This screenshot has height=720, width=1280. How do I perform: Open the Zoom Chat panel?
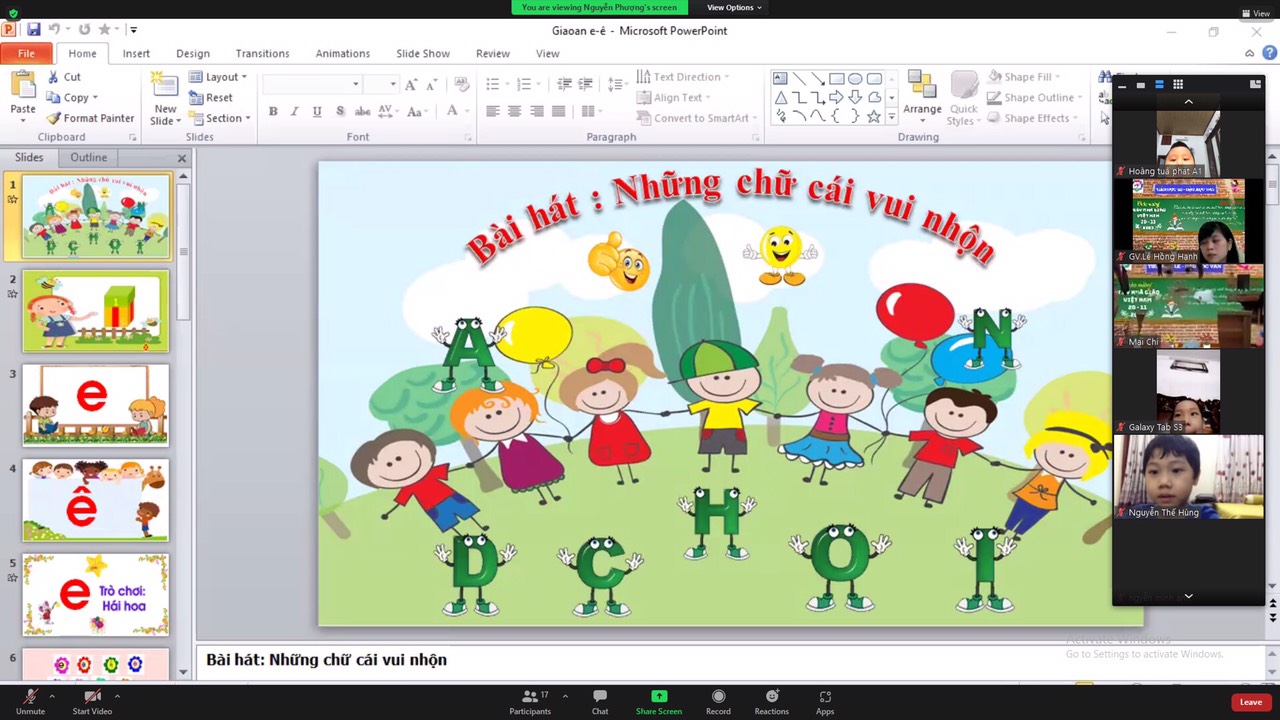pos(599,697)
